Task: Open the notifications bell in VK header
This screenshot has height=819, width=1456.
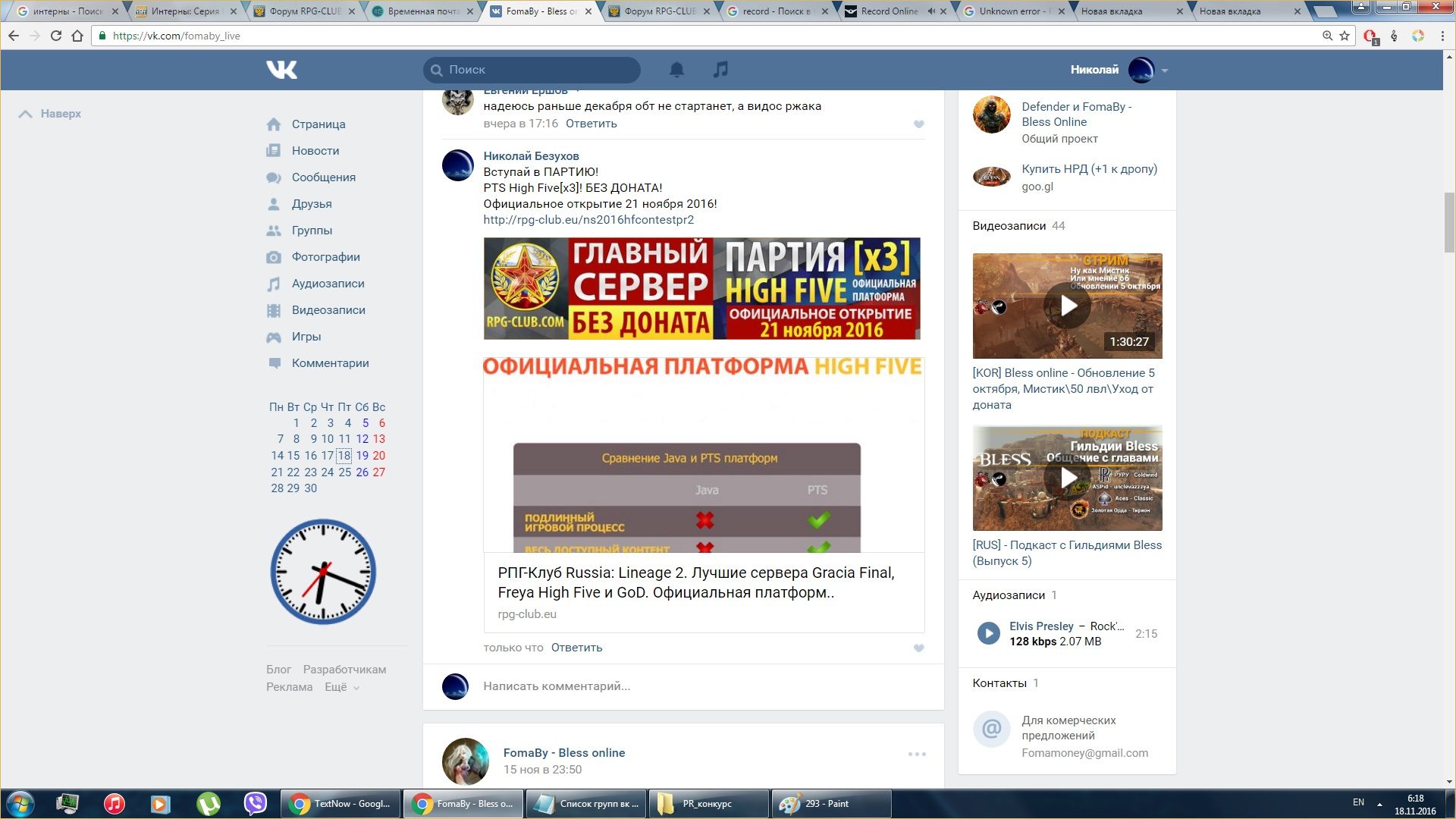Action: point(676,70)
